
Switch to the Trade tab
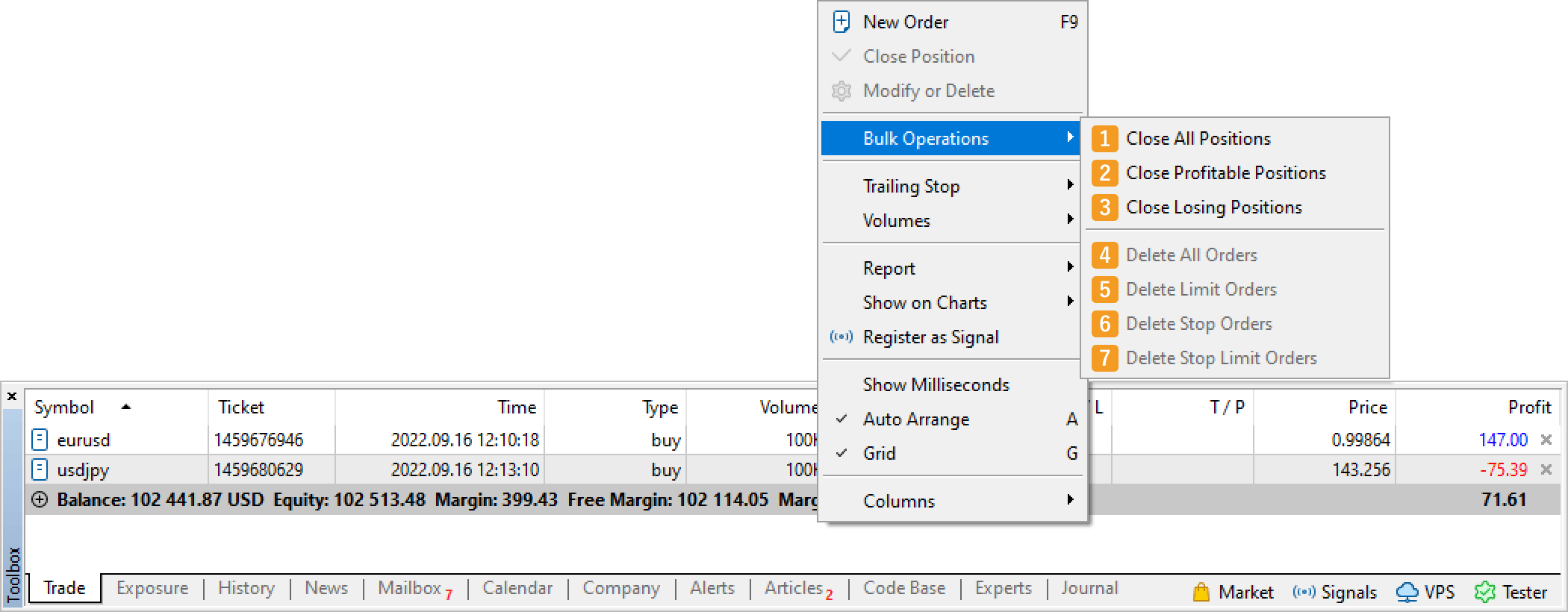pos(64,588)
